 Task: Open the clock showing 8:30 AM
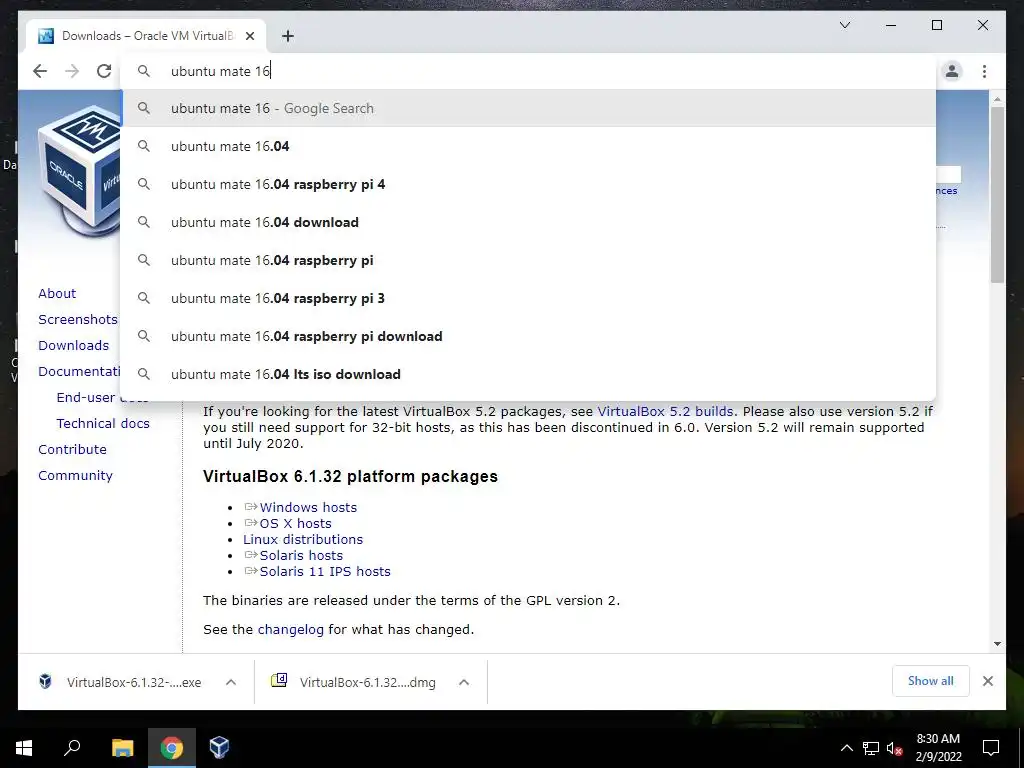tap(938, 748)
